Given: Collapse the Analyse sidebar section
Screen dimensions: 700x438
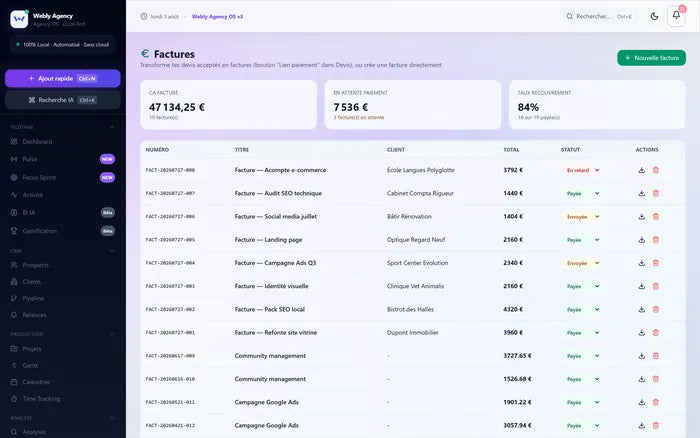Looking at the screenshot, I should (x=112, y=418).
